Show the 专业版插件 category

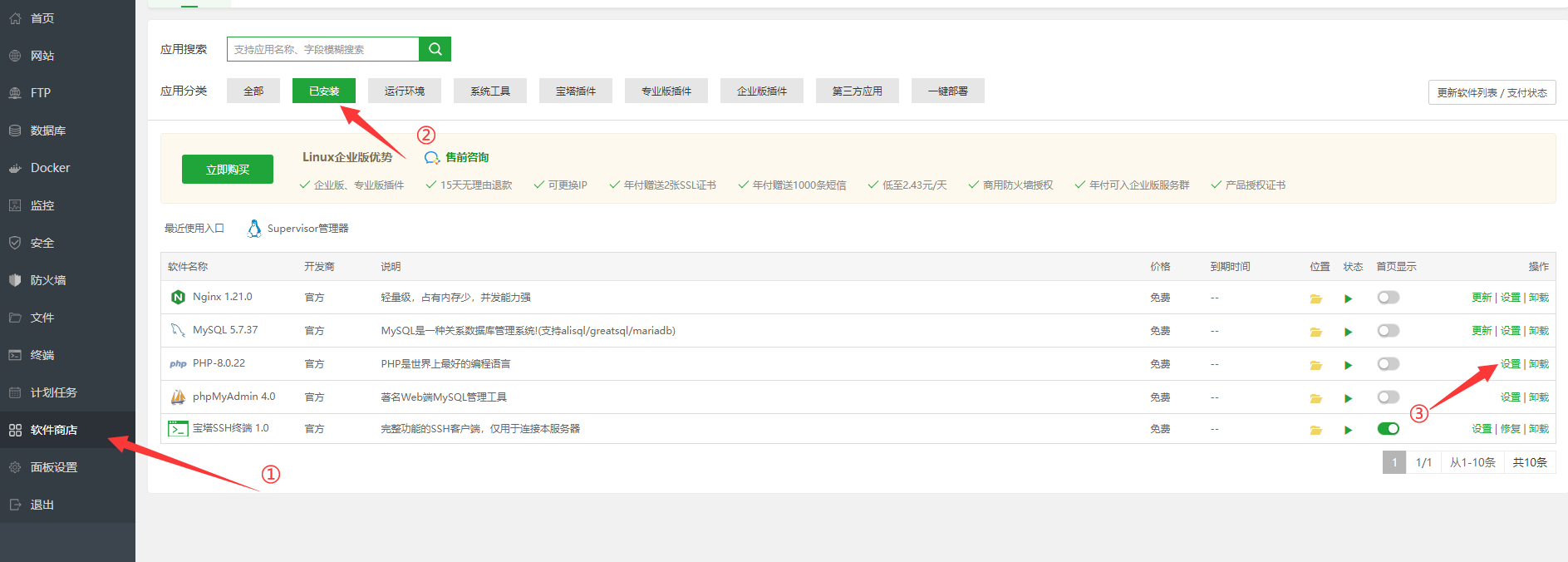tap(666, 91)
